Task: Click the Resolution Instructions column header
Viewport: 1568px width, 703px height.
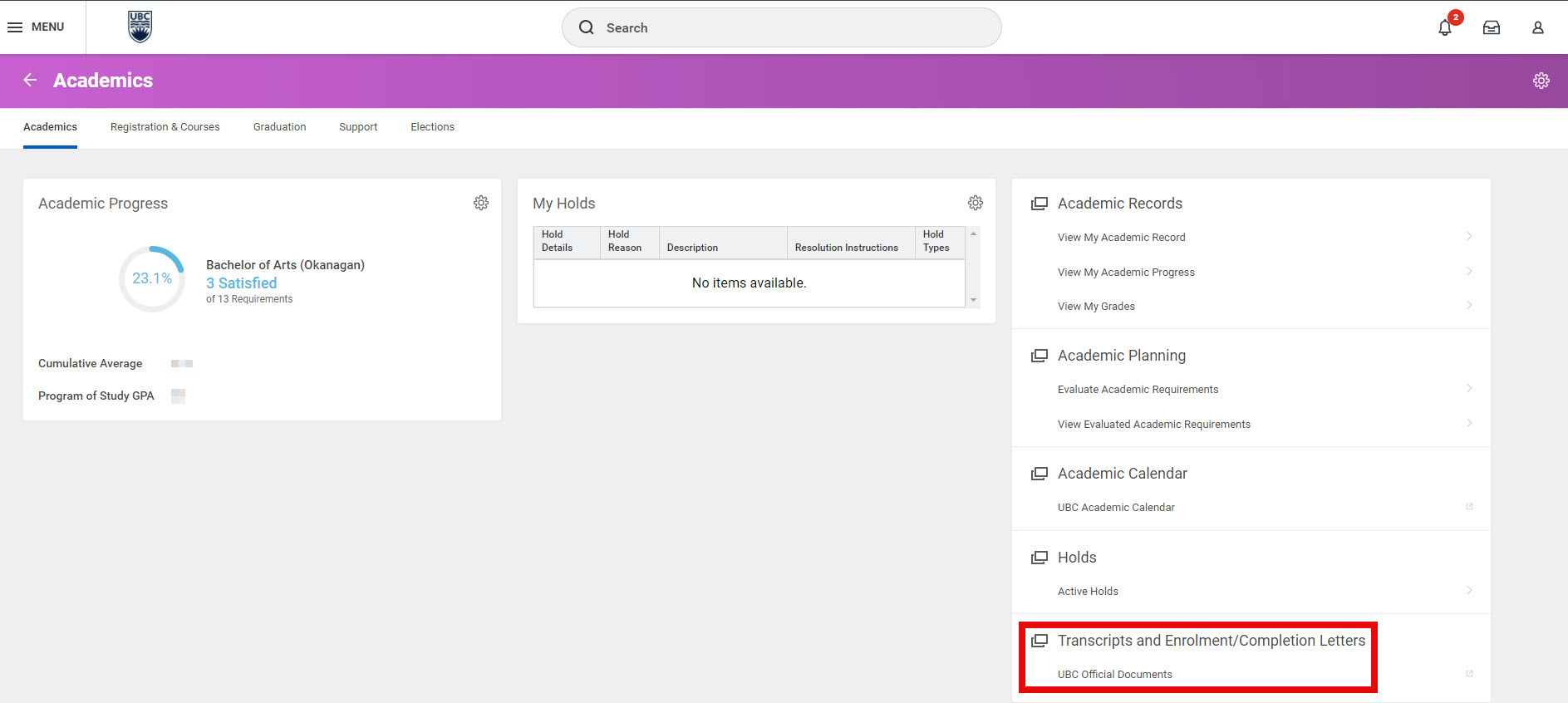Action: [850, 242]
